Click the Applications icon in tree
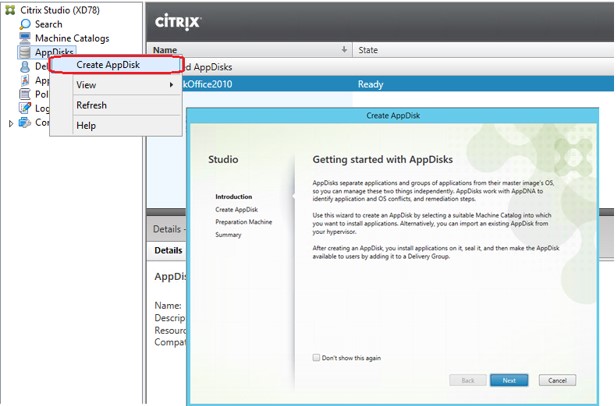Viewport: 616px width, 406px height. click(26, 80)
